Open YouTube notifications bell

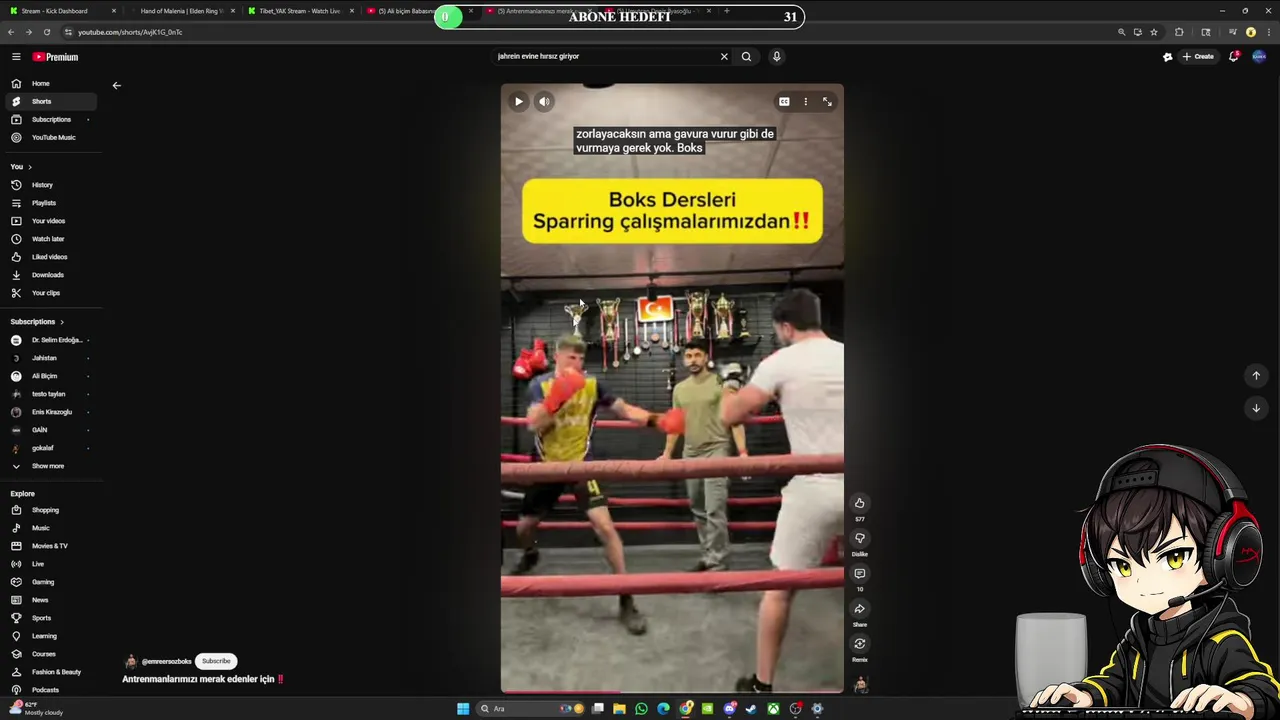(1233, 57)
